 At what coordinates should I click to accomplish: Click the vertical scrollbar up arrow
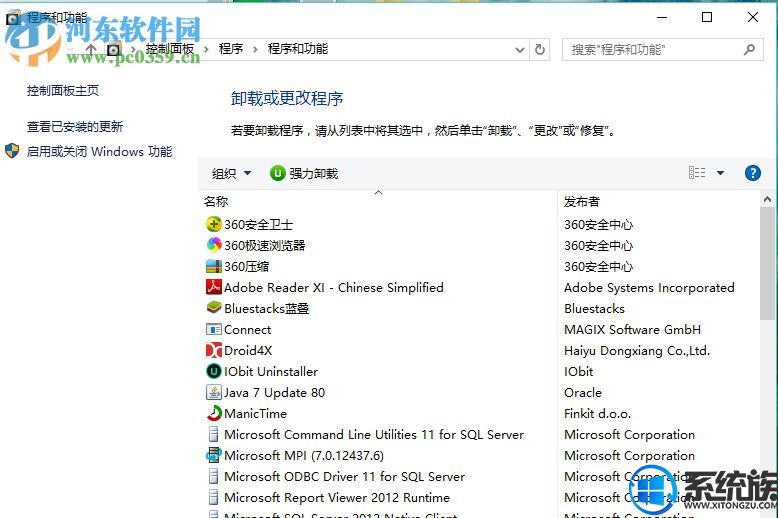(x=767, y=199)
